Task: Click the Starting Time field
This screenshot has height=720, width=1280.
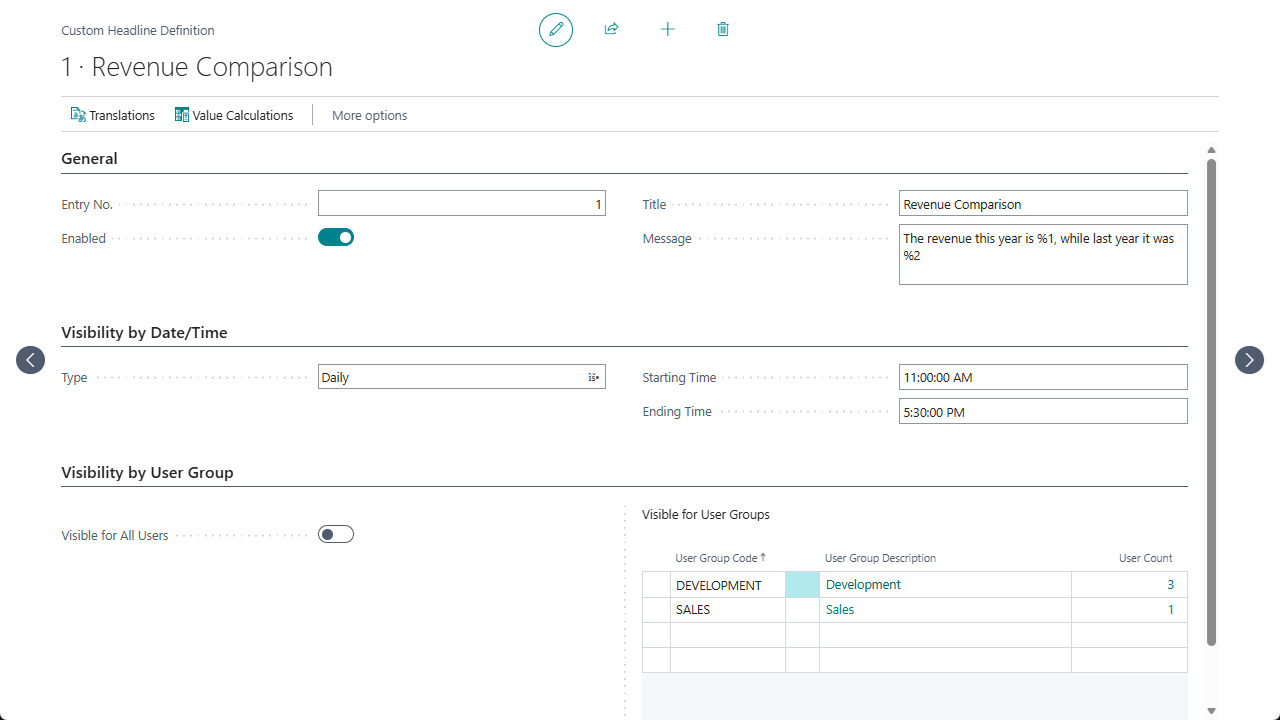Action: coord(1042,377)
